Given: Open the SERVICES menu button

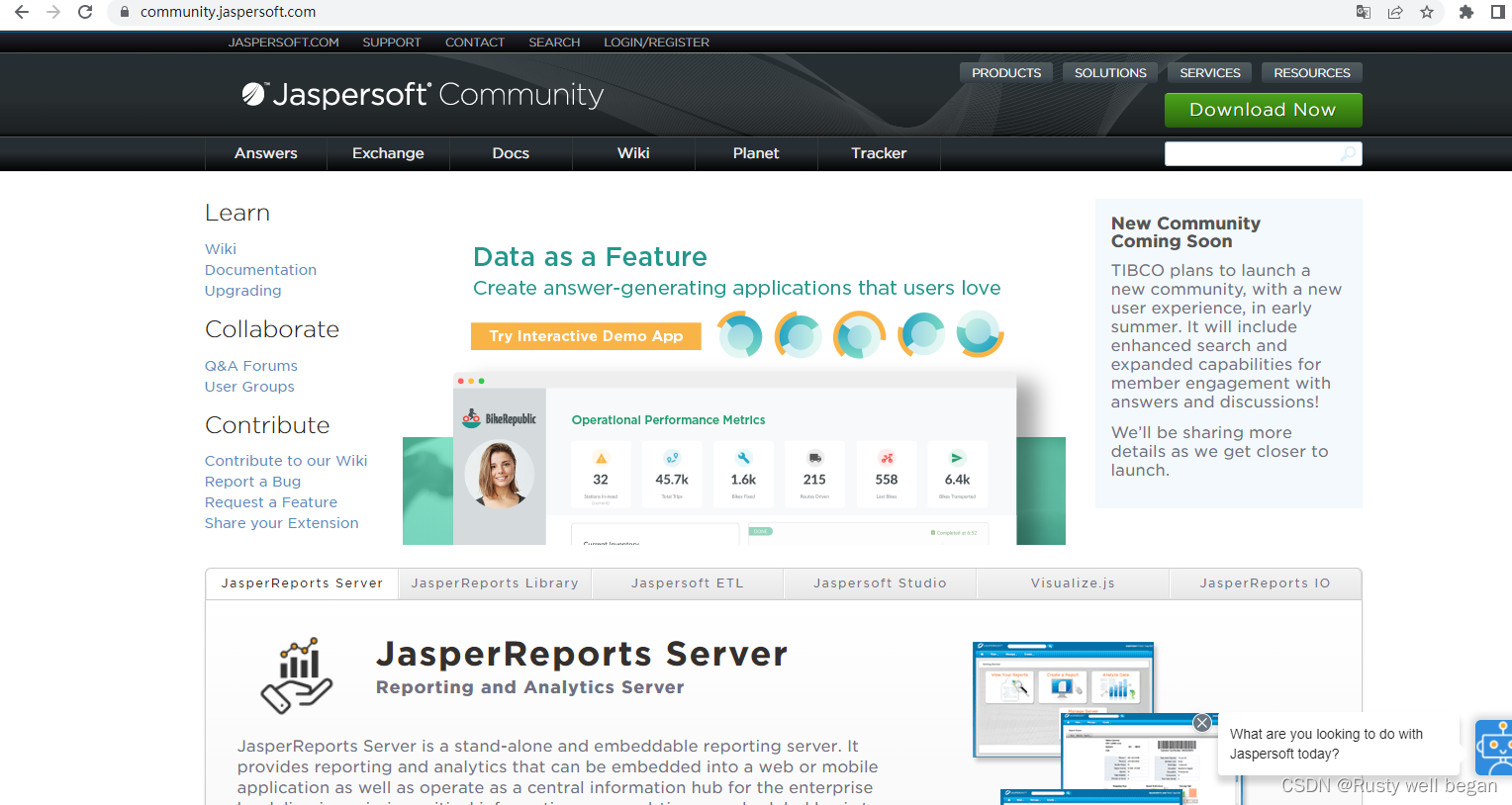Looking at the screenshot, I should tap(1210, 72).
